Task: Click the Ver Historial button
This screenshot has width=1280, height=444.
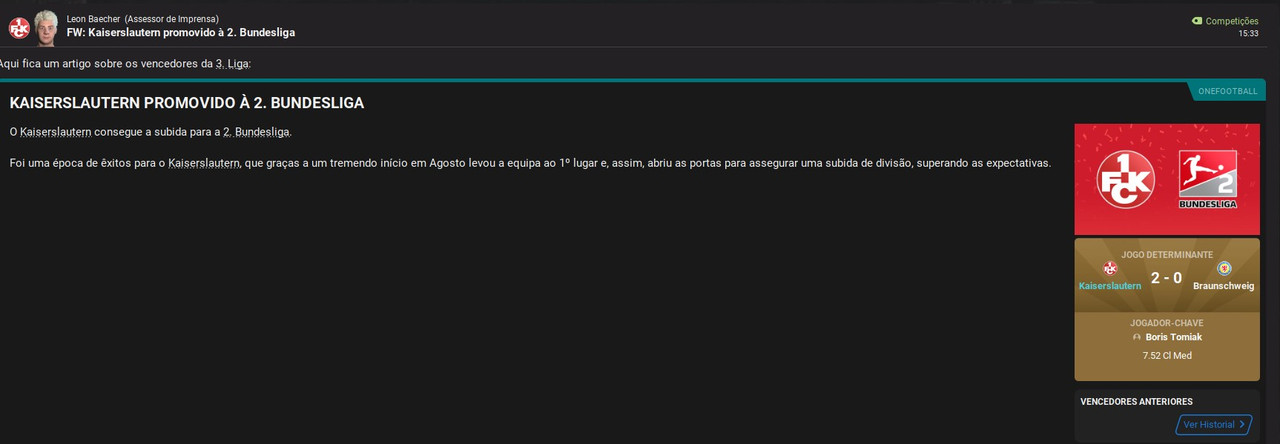Action: pos(1214,425)
